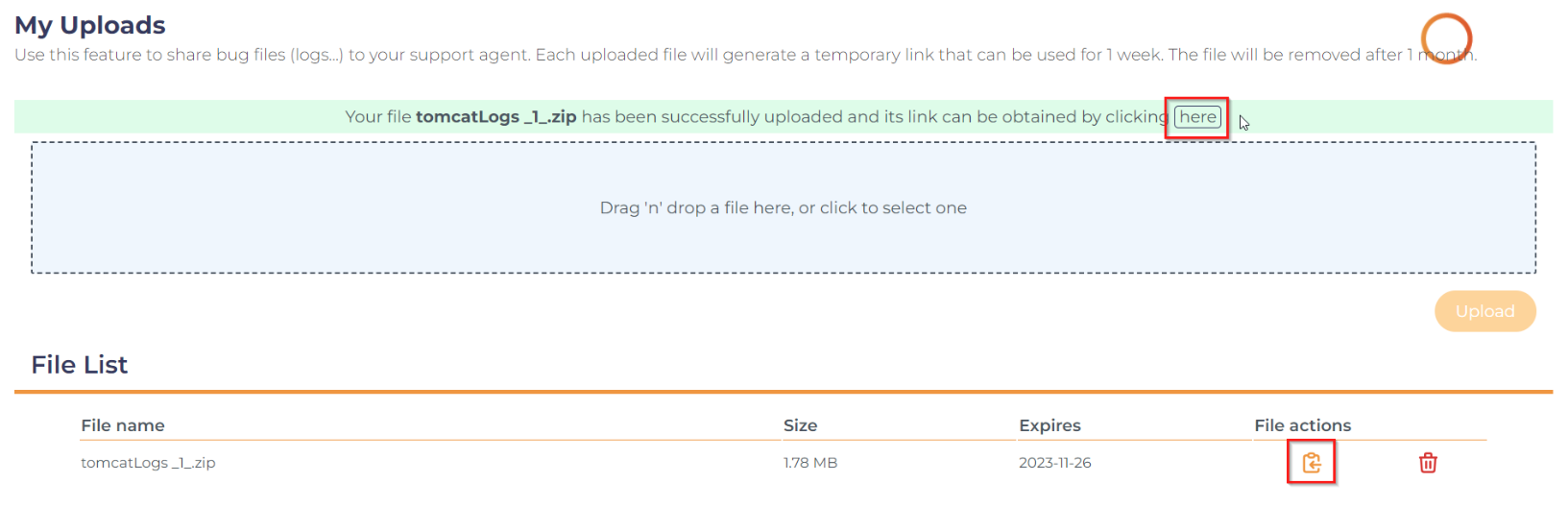Click the "File List" section heading
The image size is (1568, 531).
coord(80,365)
